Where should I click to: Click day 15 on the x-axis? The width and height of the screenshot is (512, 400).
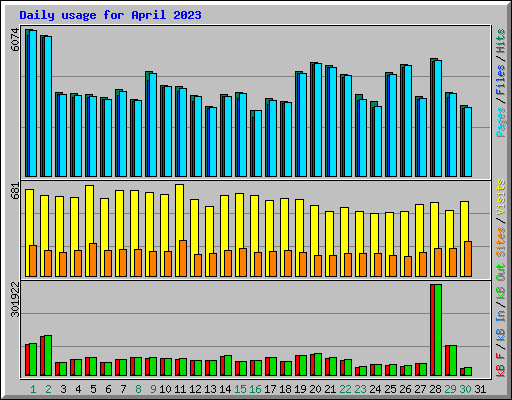tap(240, 389)
